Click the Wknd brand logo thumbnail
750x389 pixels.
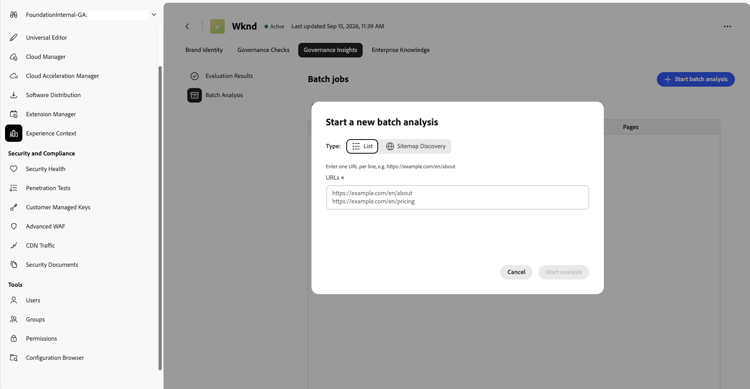click(x=217, y=26)
